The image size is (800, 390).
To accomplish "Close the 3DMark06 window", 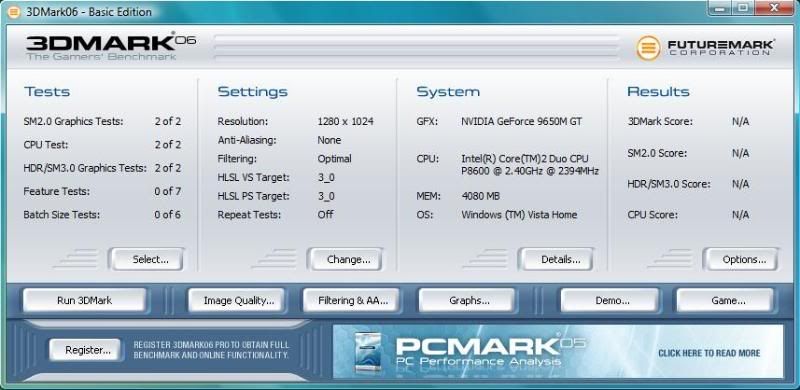I will [x=774, y=7].
